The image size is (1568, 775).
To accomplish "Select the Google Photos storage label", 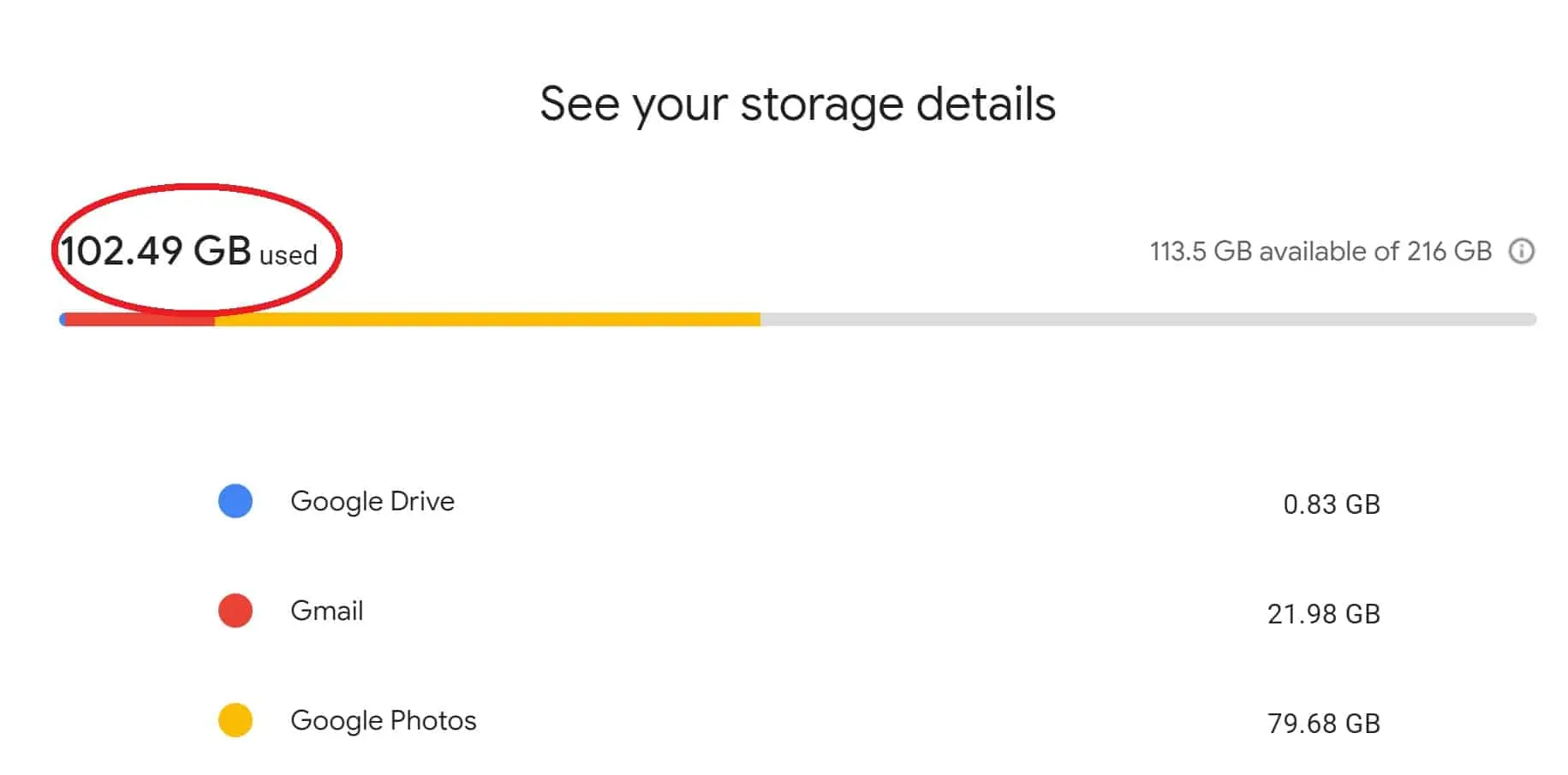I will pos(383,720).
